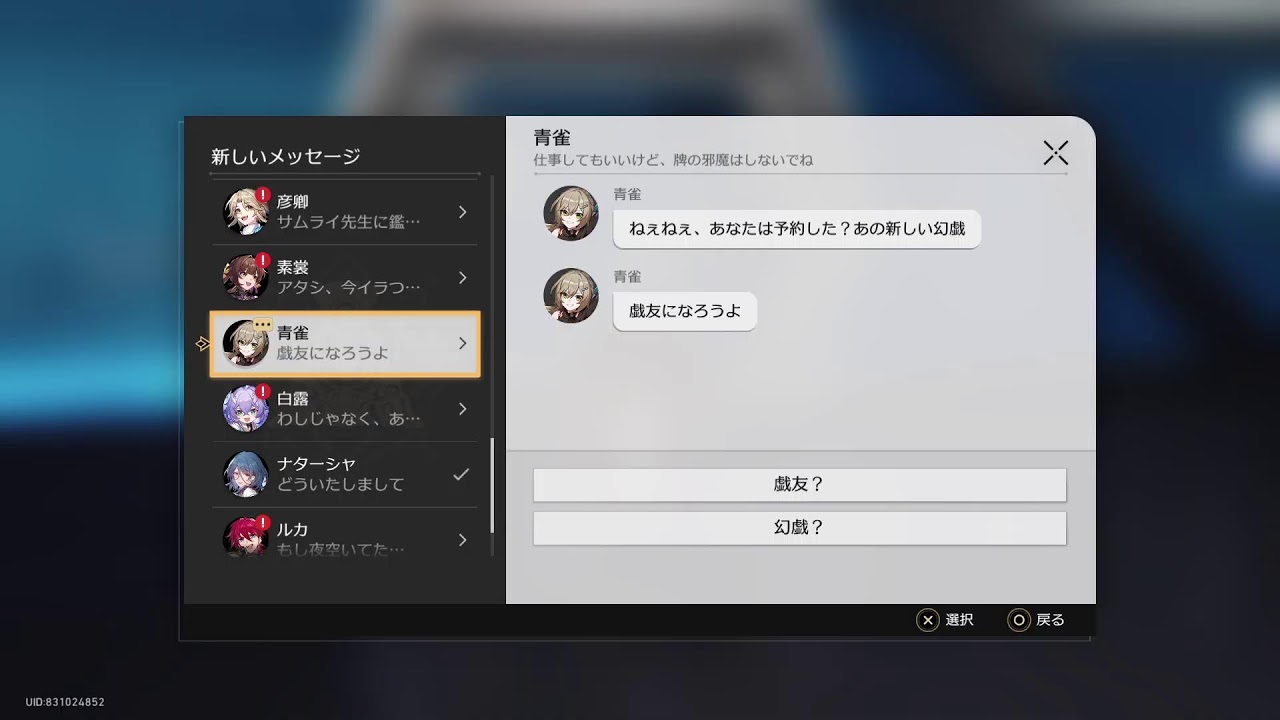Image resolution: width=1280 pixels, height=720 pixels.
Task: Click UID:831024852 text
Action: [65, 702]
